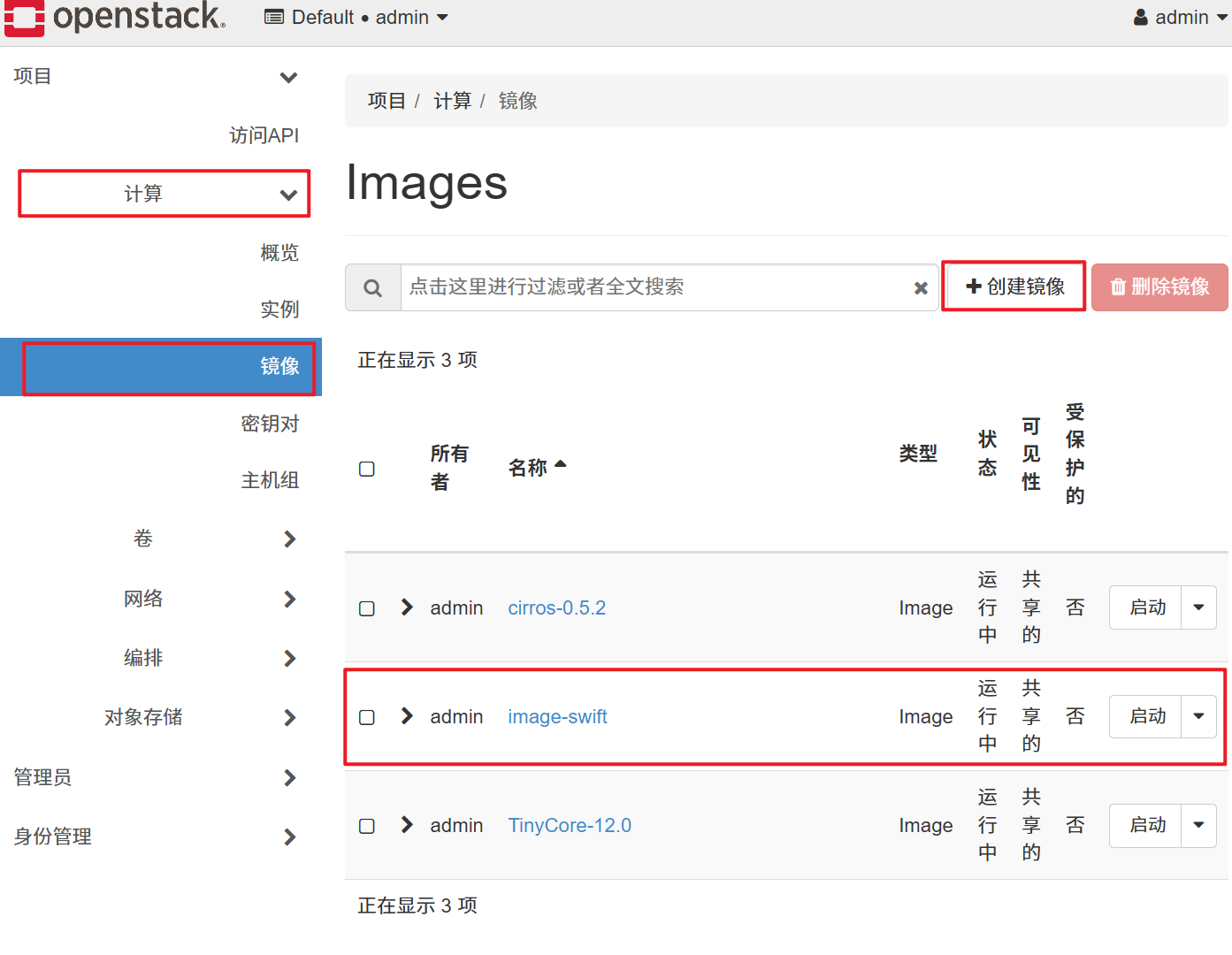Click the 计算 breadcrumb link
This screenshot has width=1232, height=955.
click(x=452, y=101)
